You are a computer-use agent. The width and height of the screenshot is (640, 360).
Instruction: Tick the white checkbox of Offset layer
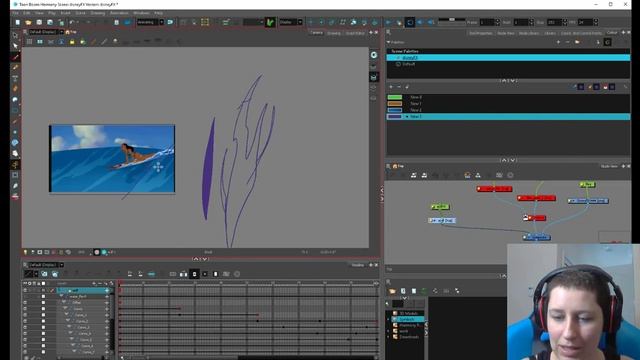point(43,303)
